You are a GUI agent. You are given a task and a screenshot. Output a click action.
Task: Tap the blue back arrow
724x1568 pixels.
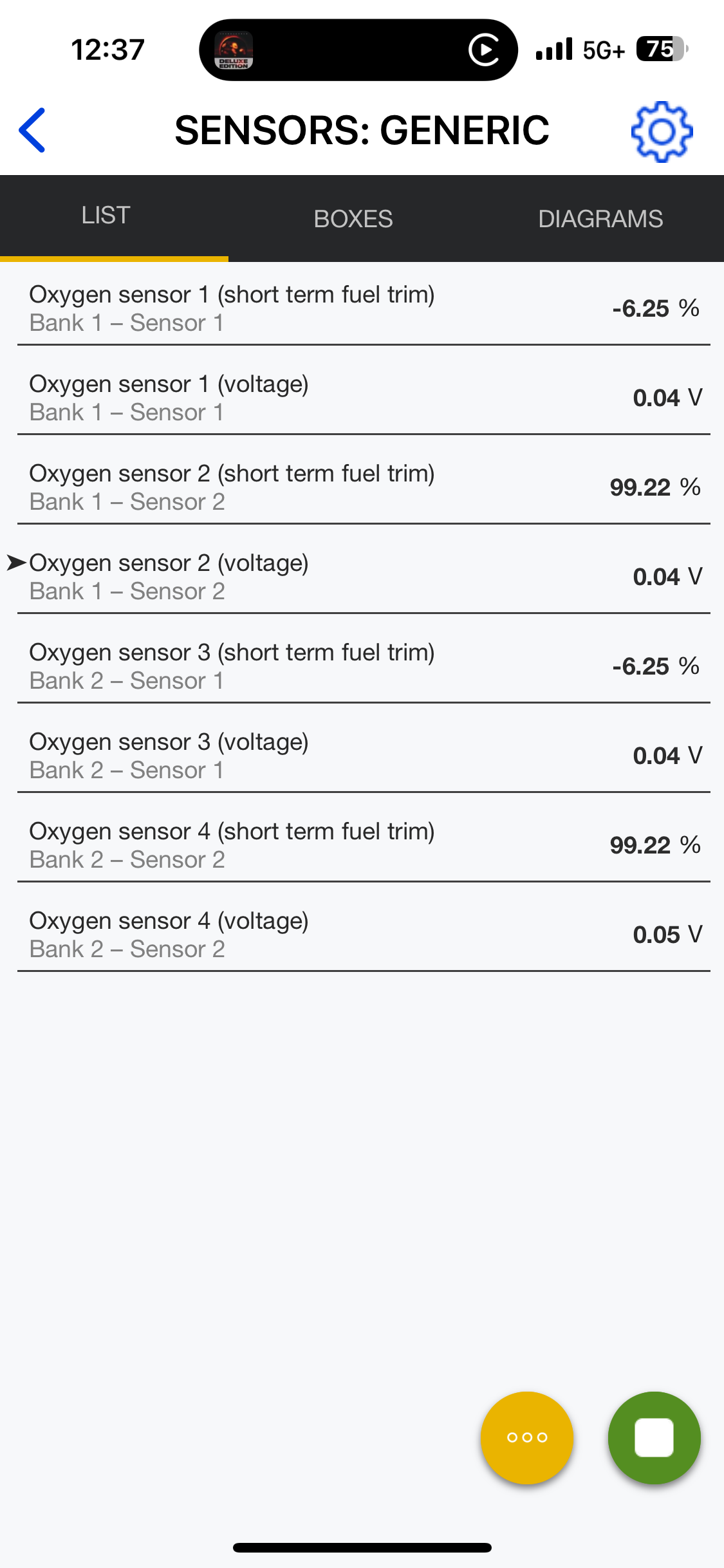(33, 131)
